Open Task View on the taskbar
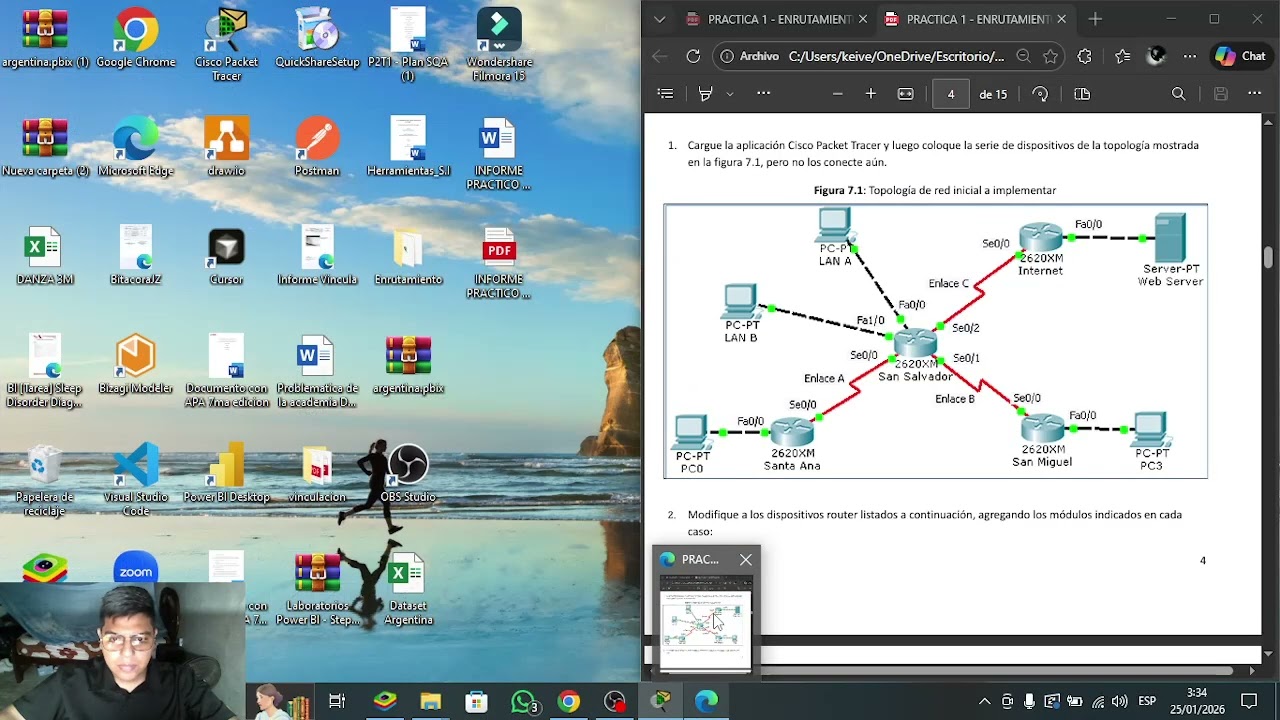Viewport: 1280px width, 720px height. [337, 702]
